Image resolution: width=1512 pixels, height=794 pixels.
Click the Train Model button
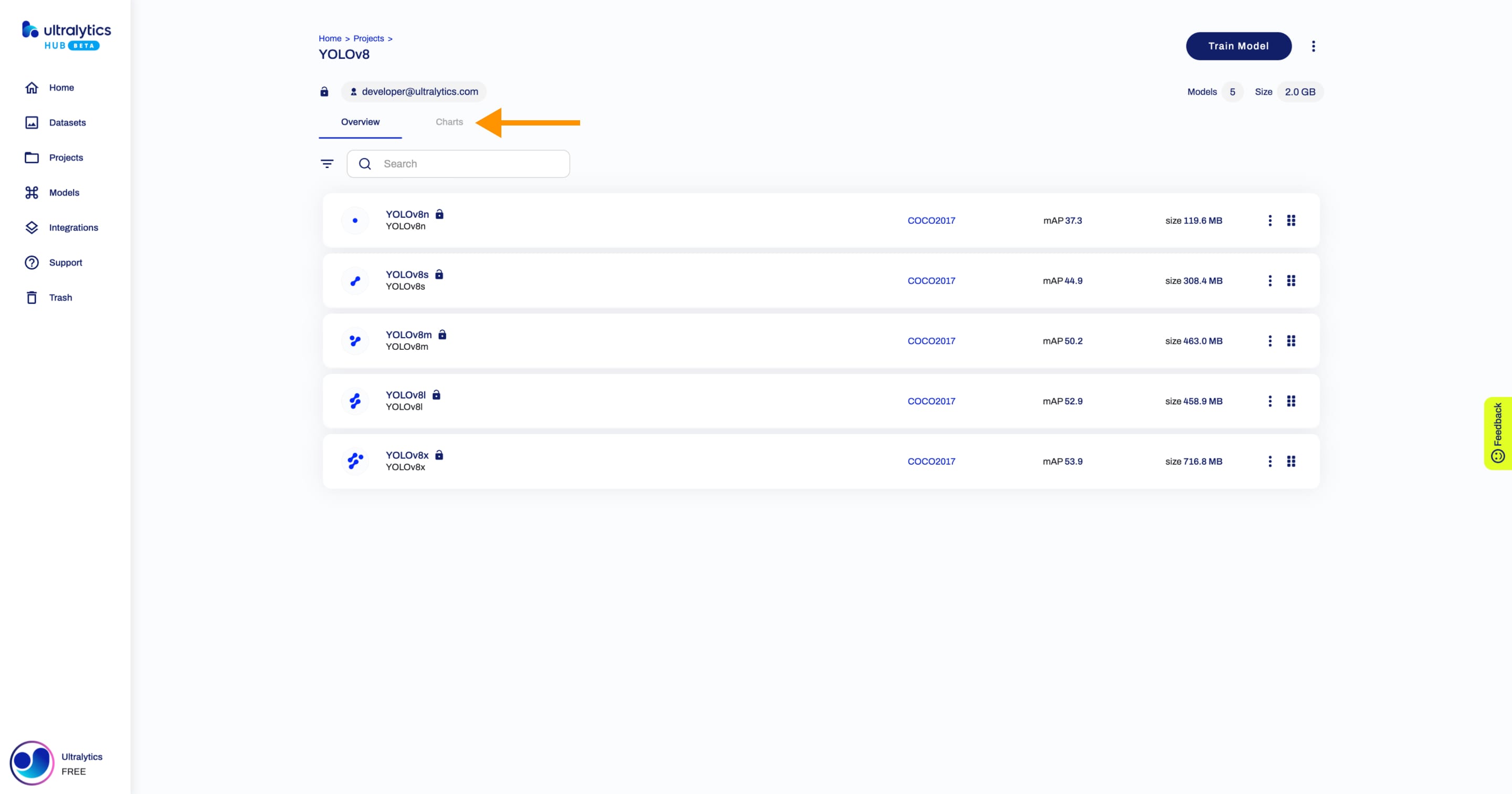pyautogui.click(x=1238, y=46)
